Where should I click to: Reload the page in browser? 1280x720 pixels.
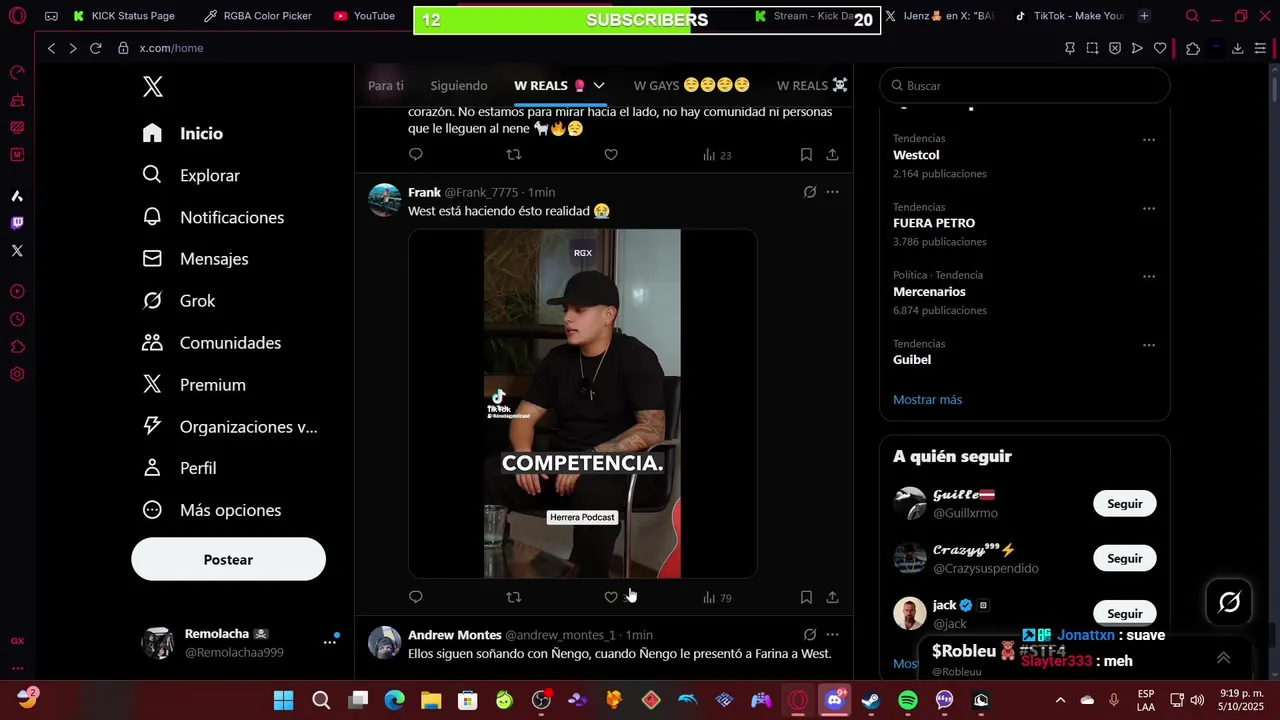(96, 48)
